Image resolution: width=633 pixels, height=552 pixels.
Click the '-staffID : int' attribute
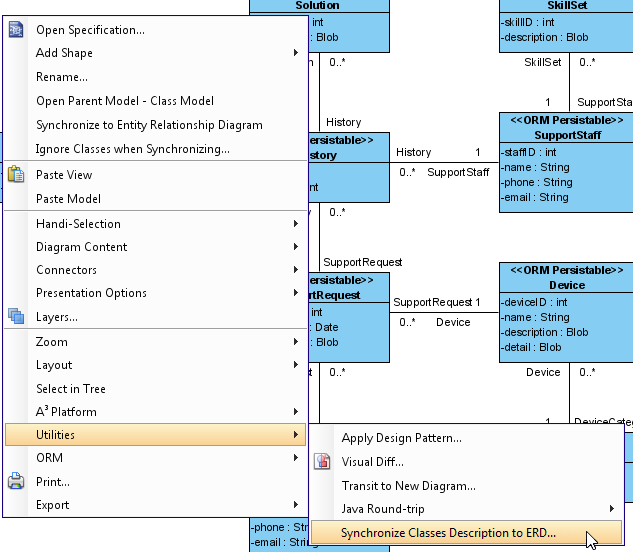pos(528,152)
